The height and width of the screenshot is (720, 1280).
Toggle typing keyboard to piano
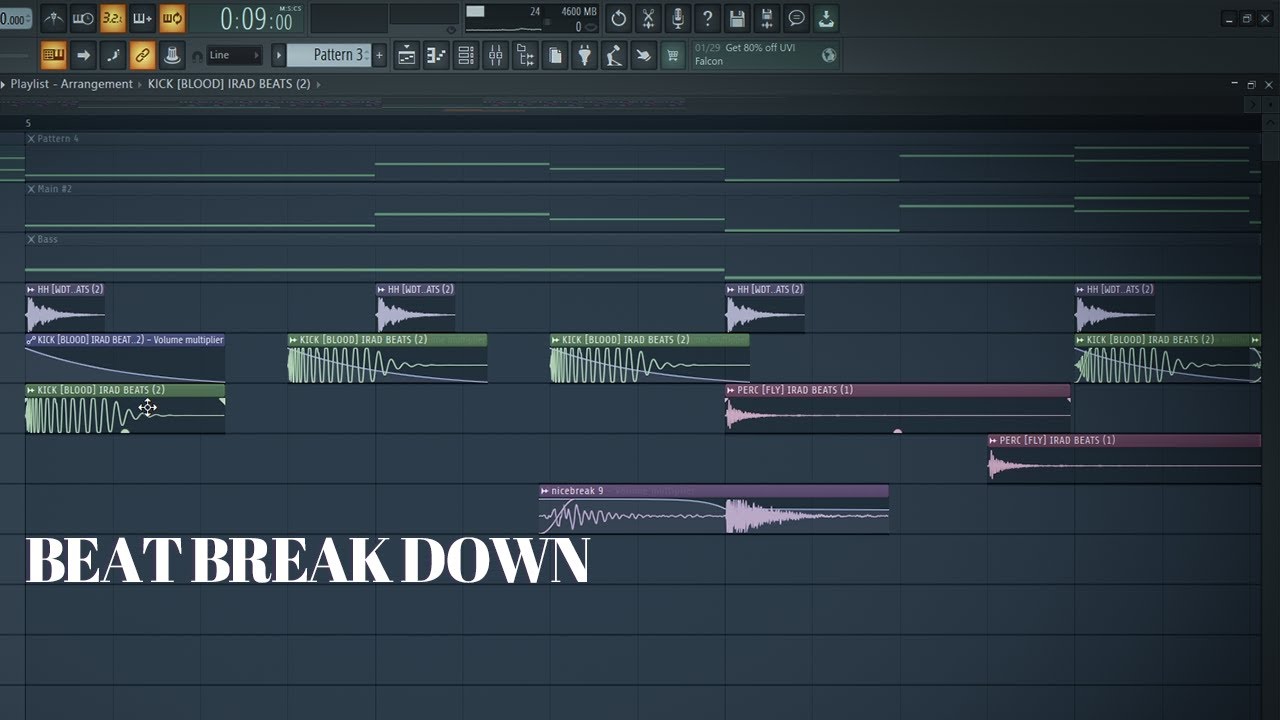54,55
